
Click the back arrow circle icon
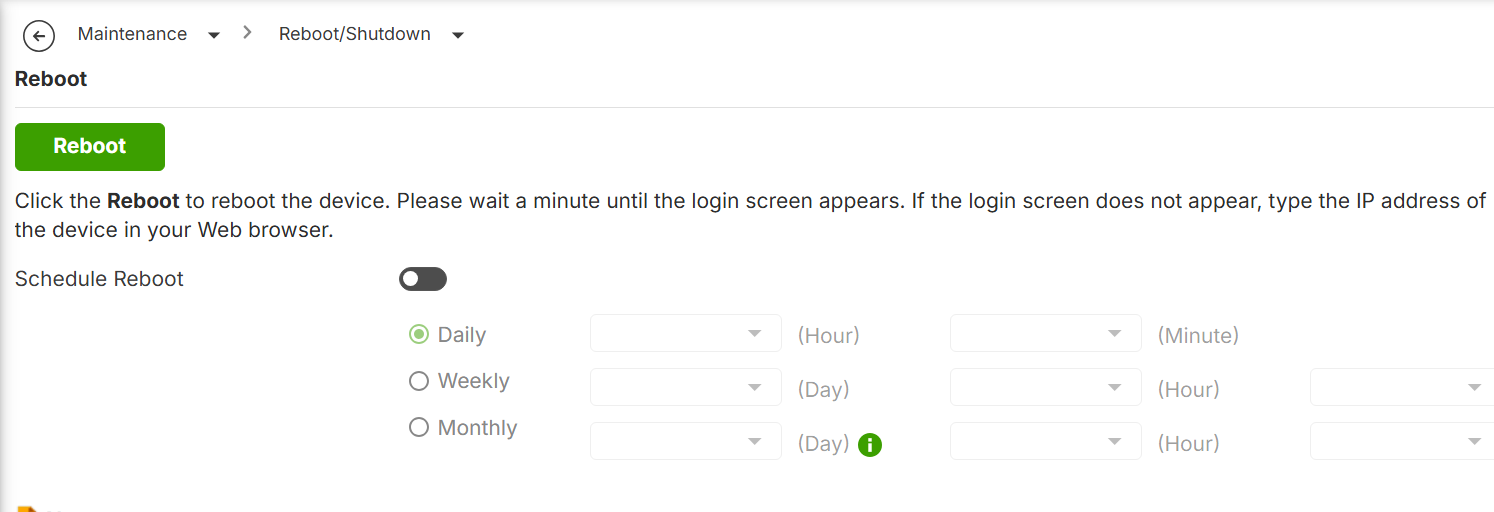(x=38, y=37)
